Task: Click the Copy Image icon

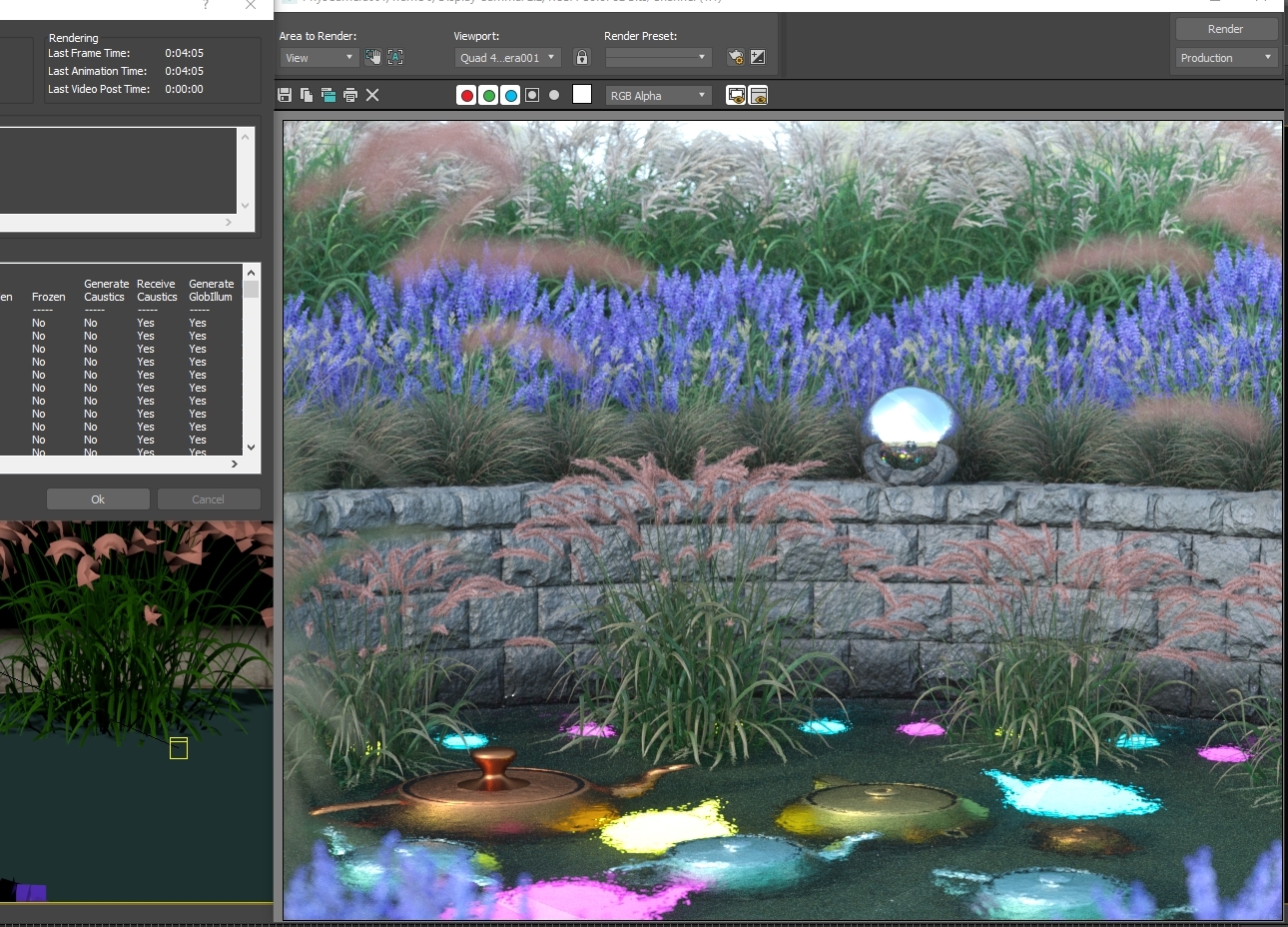Action: tap(307, 95)
